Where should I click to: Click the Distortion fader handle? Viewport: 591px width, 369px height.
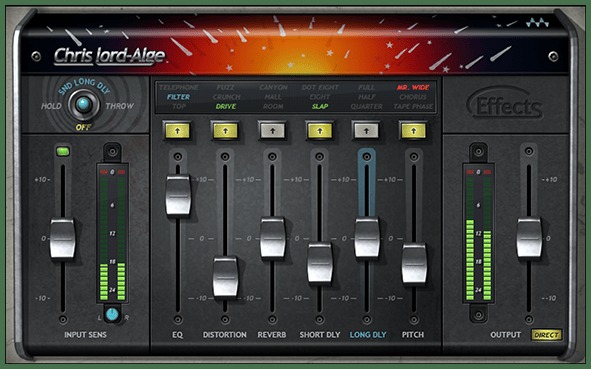click(x=225, y=277)
